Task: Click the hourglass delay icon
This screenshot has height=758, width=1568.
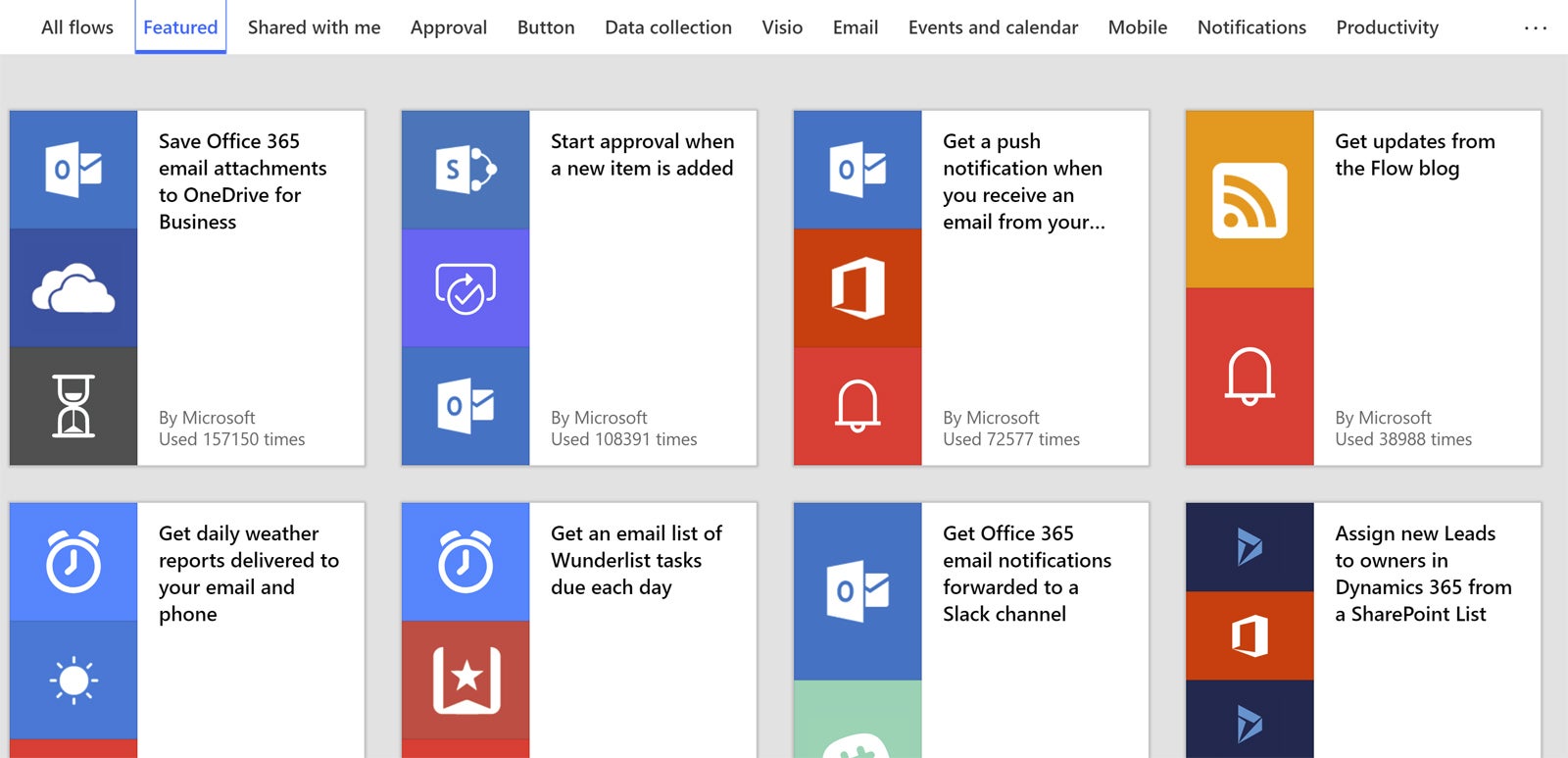Action: click(x=73, y=406)
